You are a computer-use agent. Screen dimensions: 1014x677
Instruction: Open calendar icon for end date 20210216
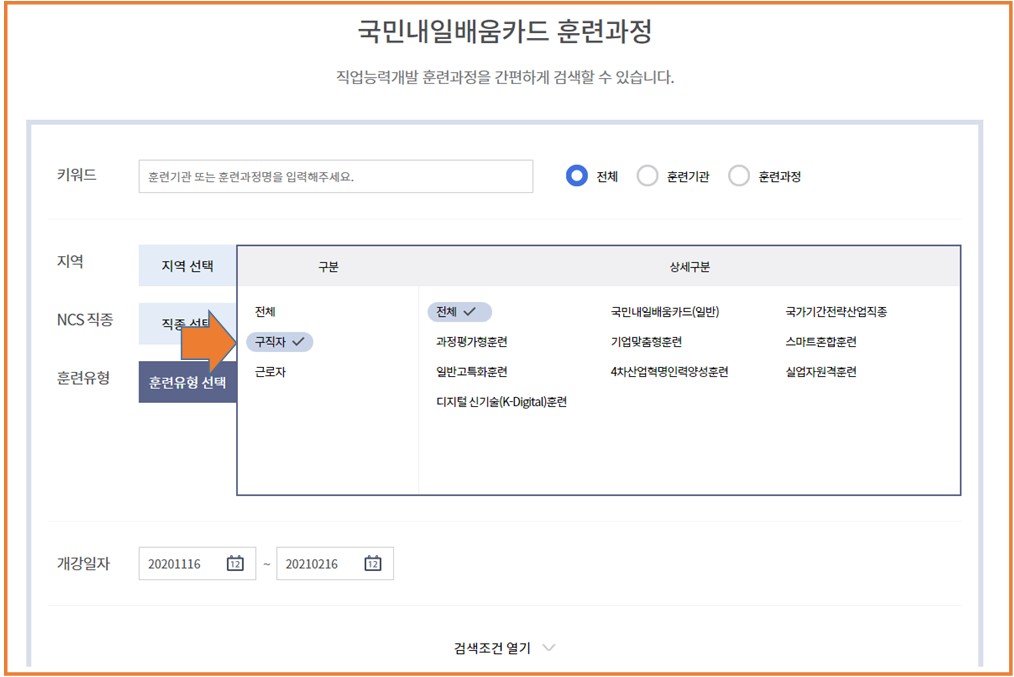tap(372, 563)
